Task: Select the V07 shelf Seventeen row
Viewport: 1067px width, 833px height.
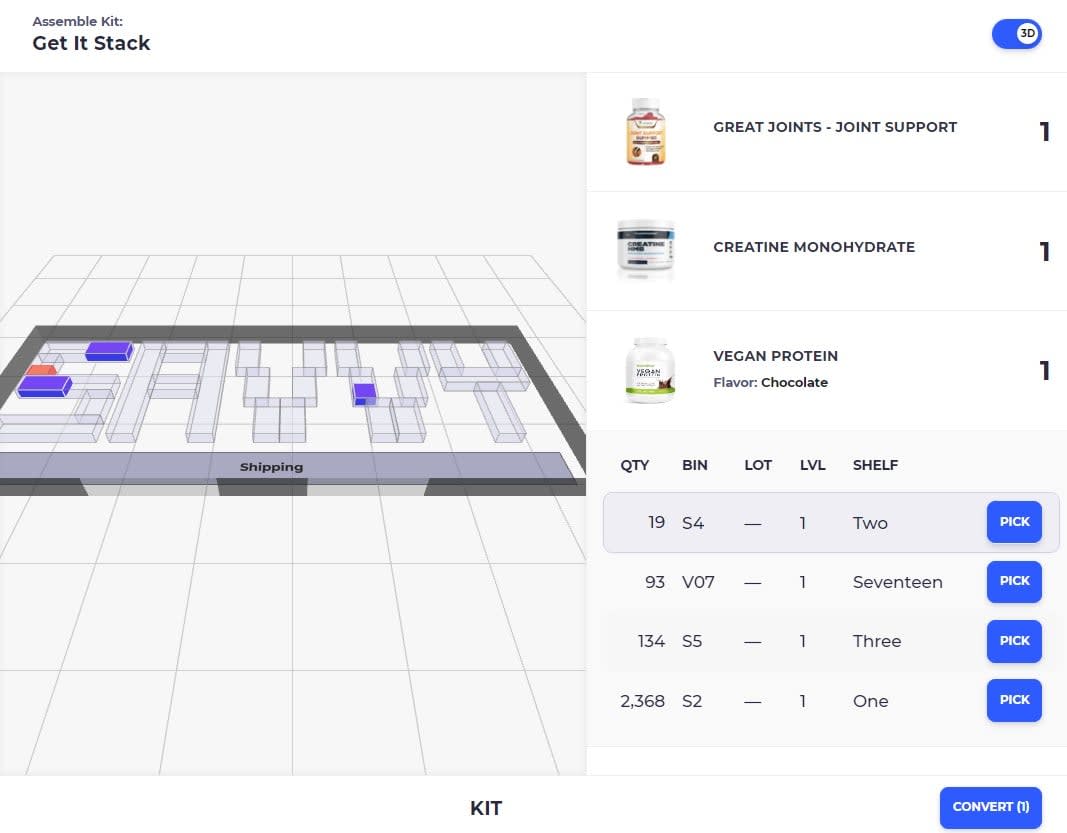Action: click(831, 582)
